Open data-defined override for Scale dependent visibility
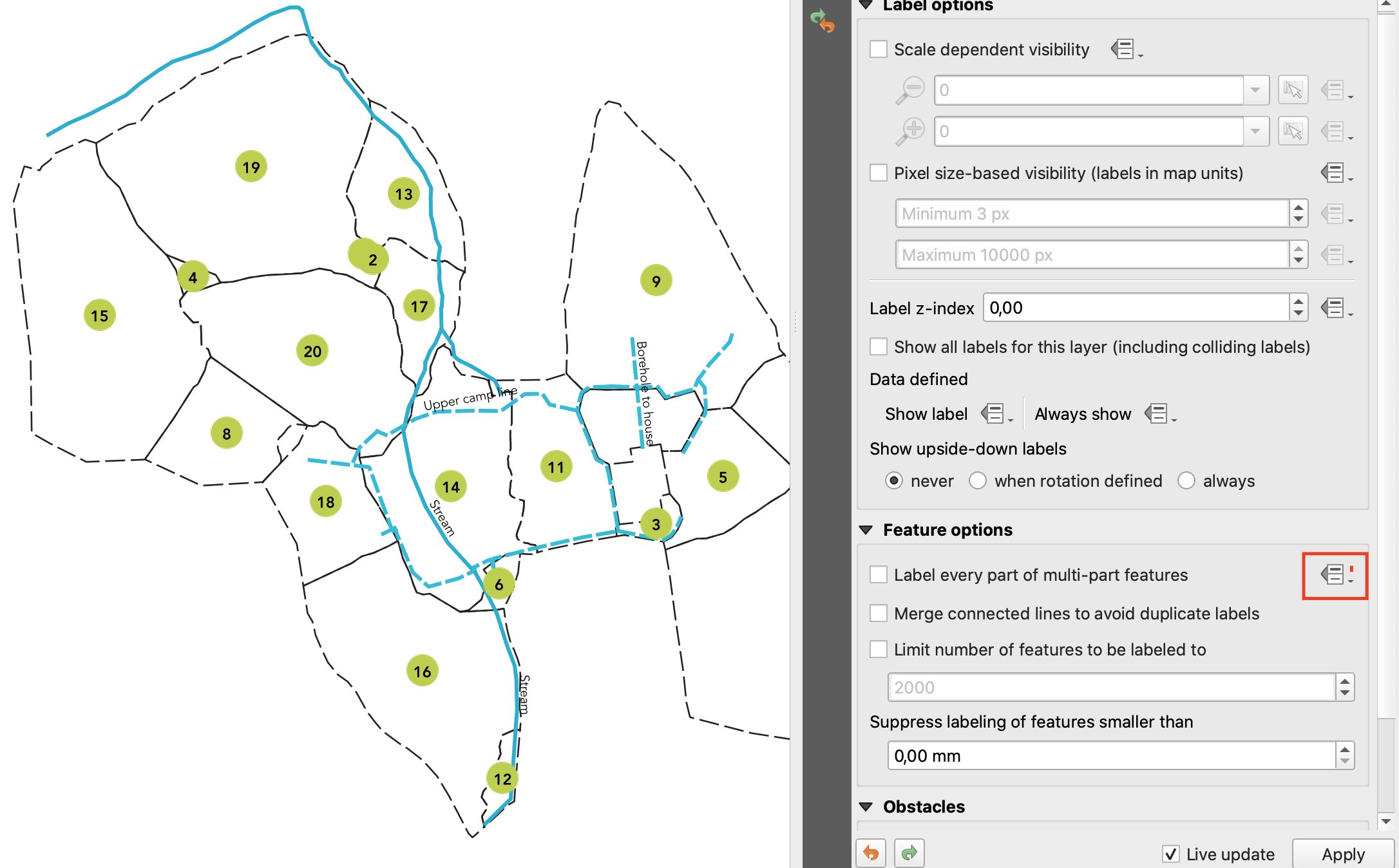 point(1126,50)
